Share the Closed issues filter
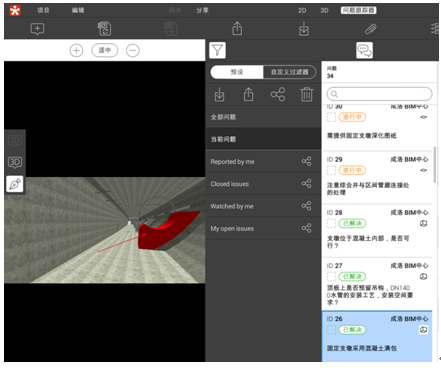This screenshot has width=441, height=368. click(306, 184)
